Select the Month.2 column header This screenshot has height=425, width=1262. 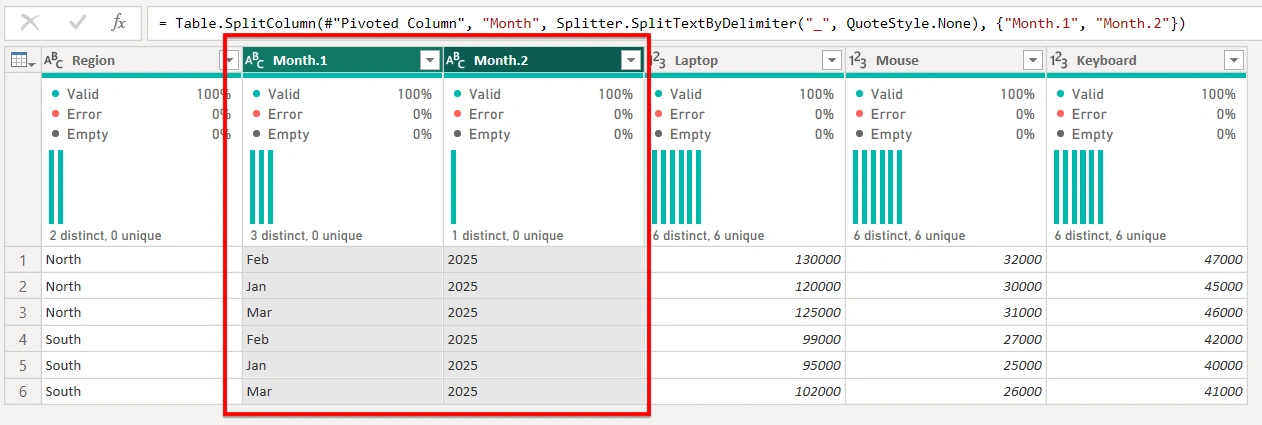pos(543,61)
